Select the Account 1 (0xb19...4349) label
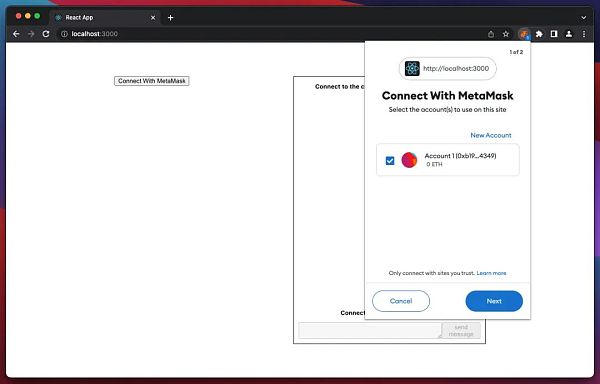The height and width of the screenshot is (384, 600). [460, 156]
